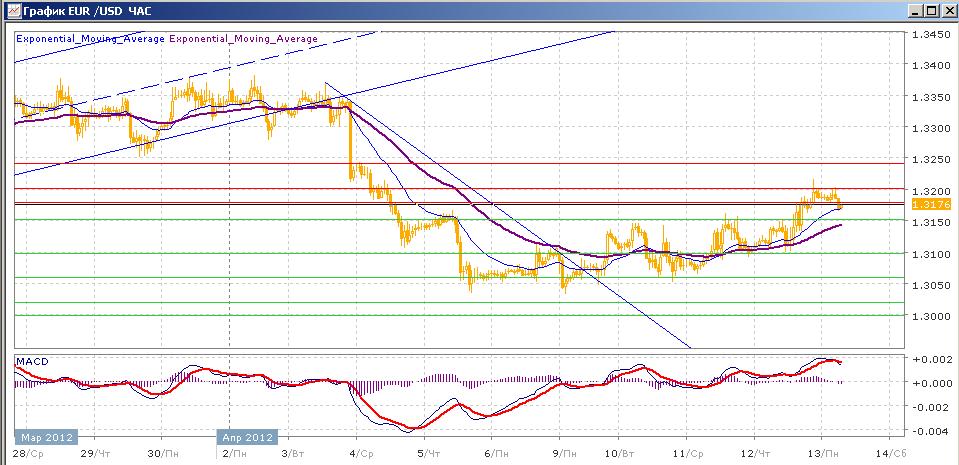959x465 pixels.
Task: Click the 10/Вт date label
Action: tap(620, 453)
